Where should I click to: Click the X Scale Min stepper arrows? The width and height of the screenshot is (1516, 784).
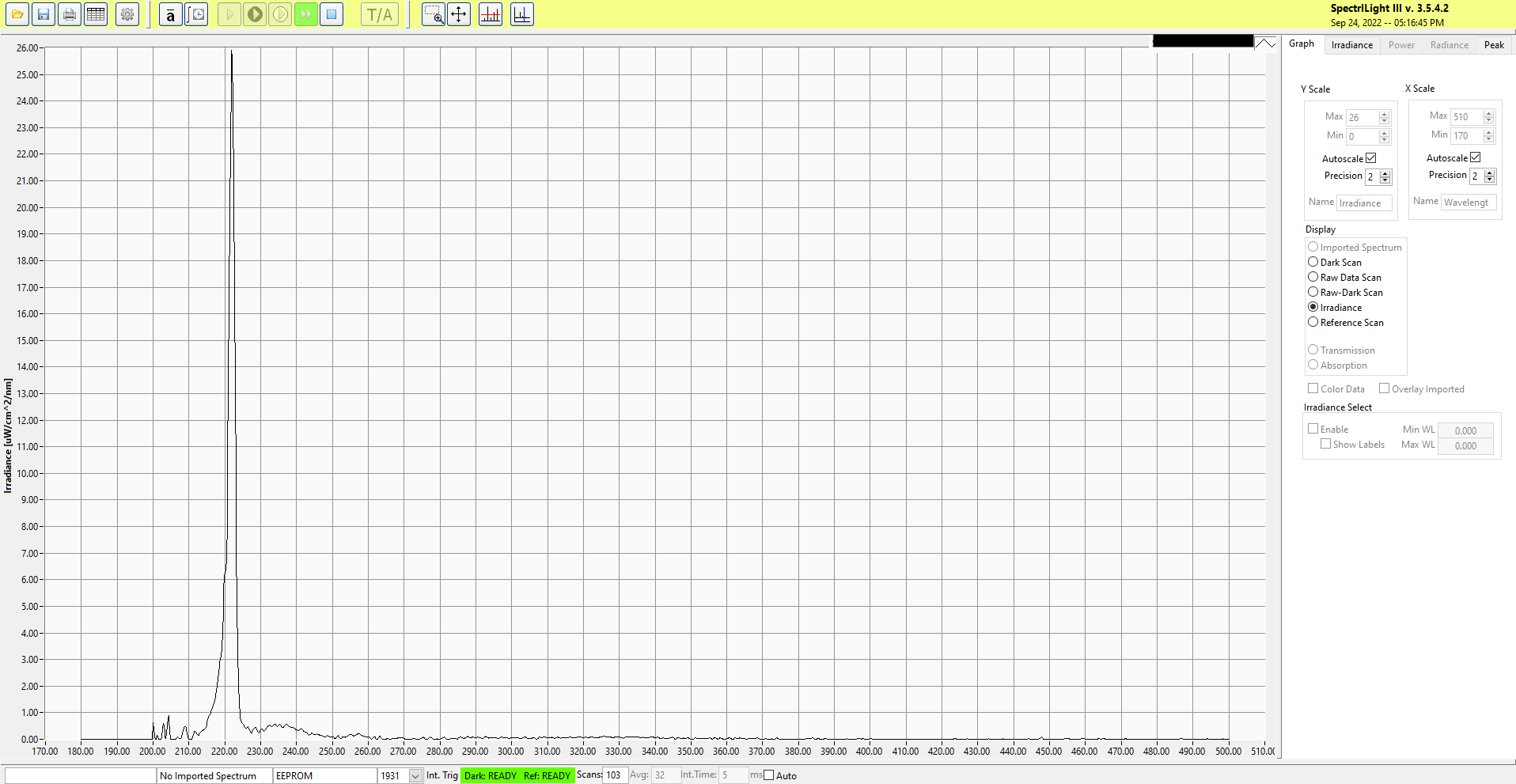coord(1489,135)
